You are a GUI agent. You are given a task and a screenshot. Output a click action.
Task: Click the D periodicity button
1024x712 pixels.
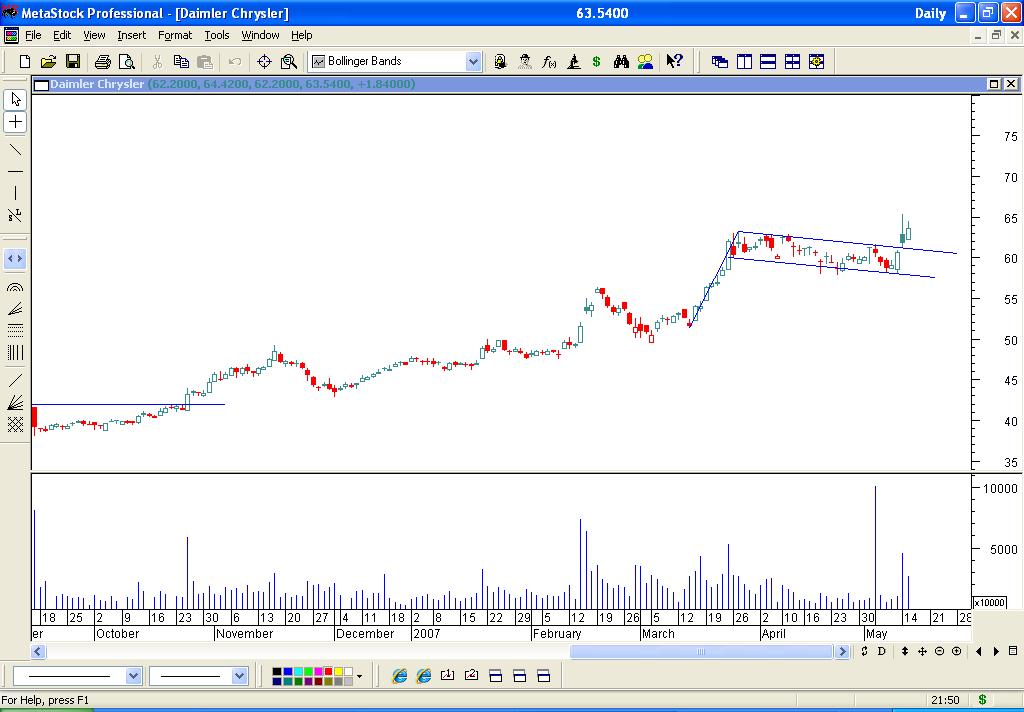pyautogui.click(x=882, y=651)
